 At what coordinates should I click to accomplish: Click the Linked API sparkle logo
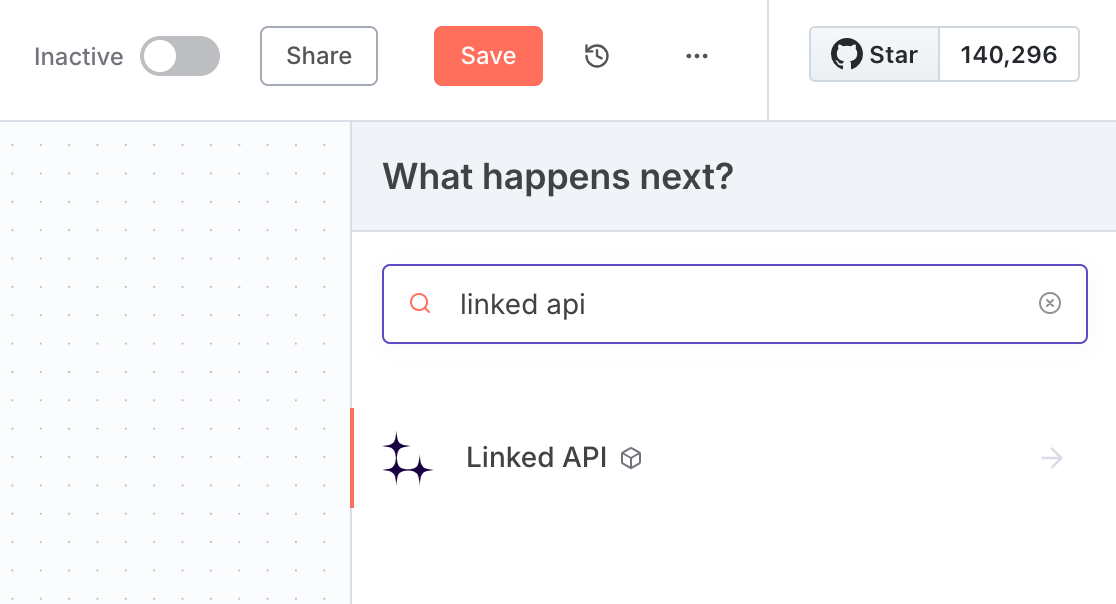pyautogui.click(x=407, y=458)
